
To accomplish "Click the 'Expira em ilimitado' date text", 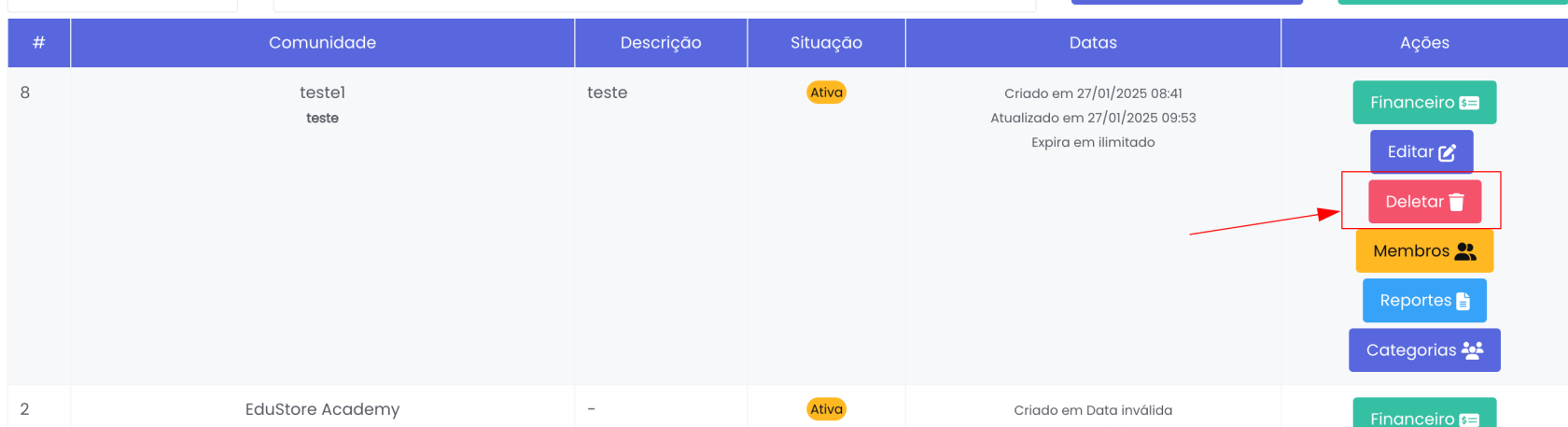I will (x=1093, y=142).
